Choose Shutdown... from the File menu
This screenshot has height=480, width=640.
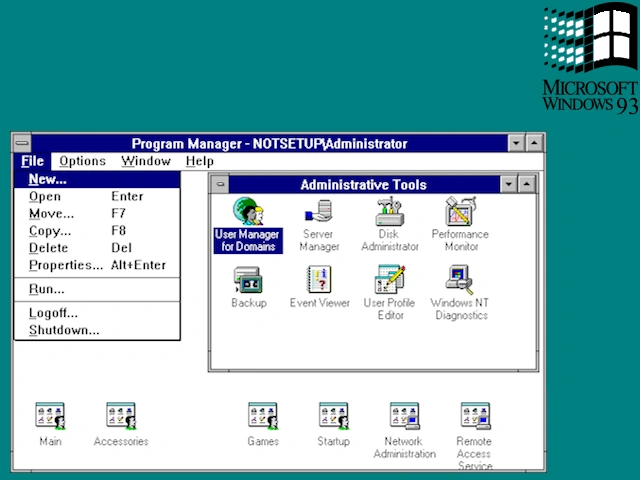tap(97, 330)
